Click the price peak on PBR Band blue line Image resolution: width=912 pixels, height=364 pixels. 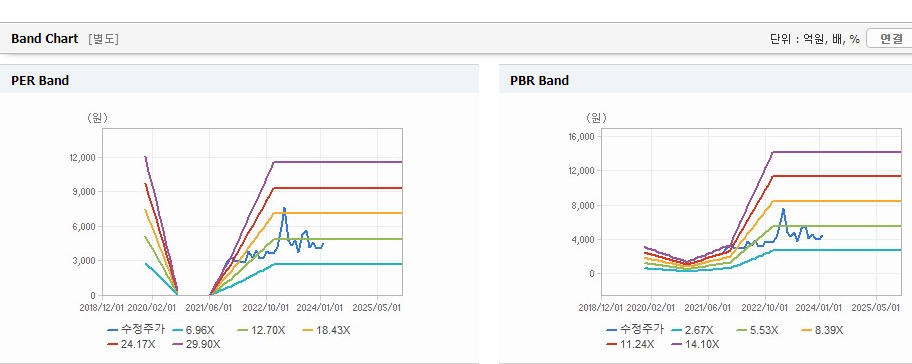point(783,209)
